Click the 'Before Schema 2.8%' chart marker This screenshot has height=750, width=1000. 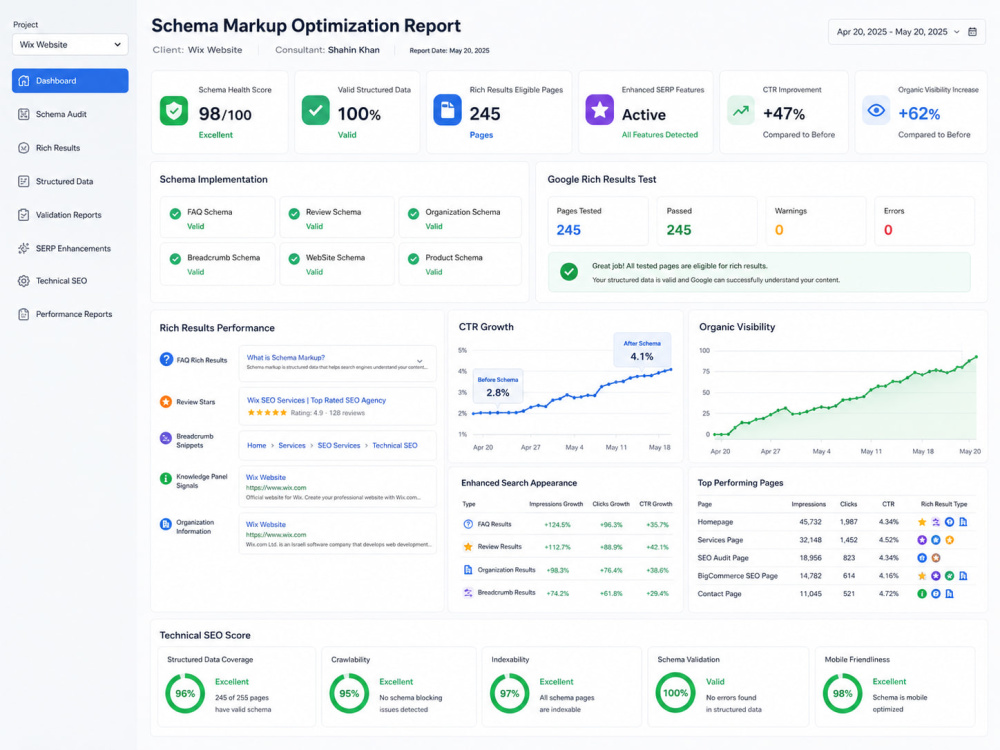coord(498,386)
